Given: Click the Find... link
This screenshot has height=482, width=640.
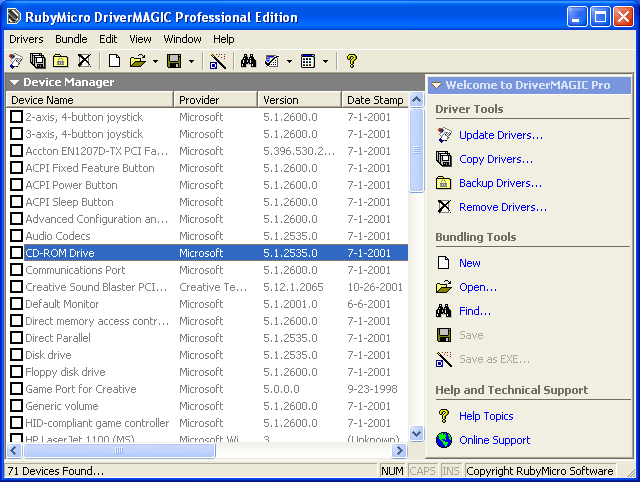Looking at the screenshot, I should (475, 311).
